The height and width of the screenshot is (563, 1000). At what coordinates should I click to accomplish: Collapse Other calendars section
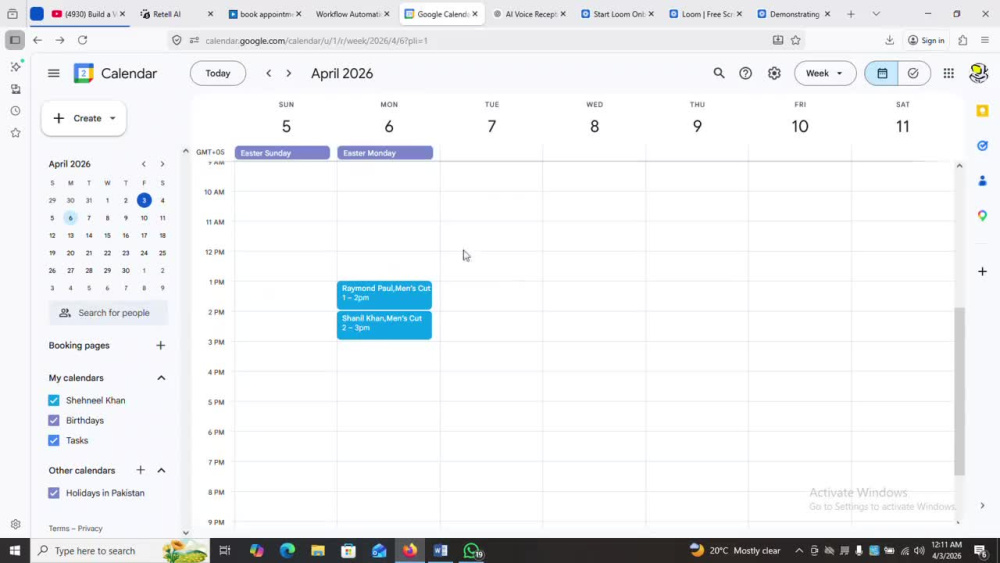point(161,471)
